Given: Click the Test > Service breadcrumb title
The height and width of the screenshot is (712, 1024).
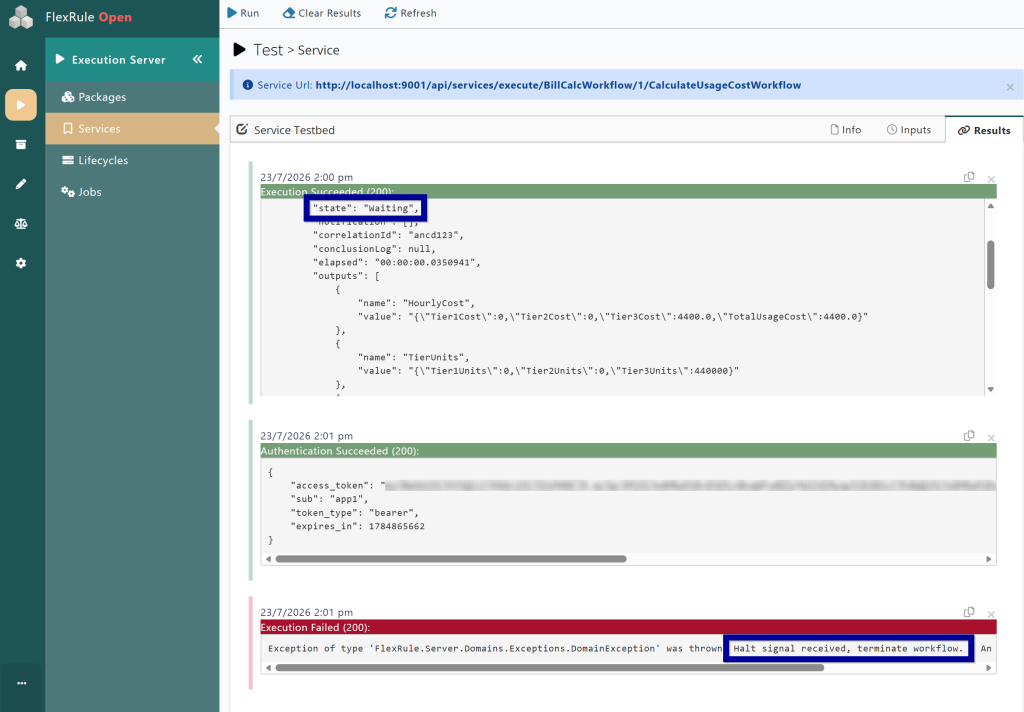Looking at the screenshot, I should coord(296,50).
